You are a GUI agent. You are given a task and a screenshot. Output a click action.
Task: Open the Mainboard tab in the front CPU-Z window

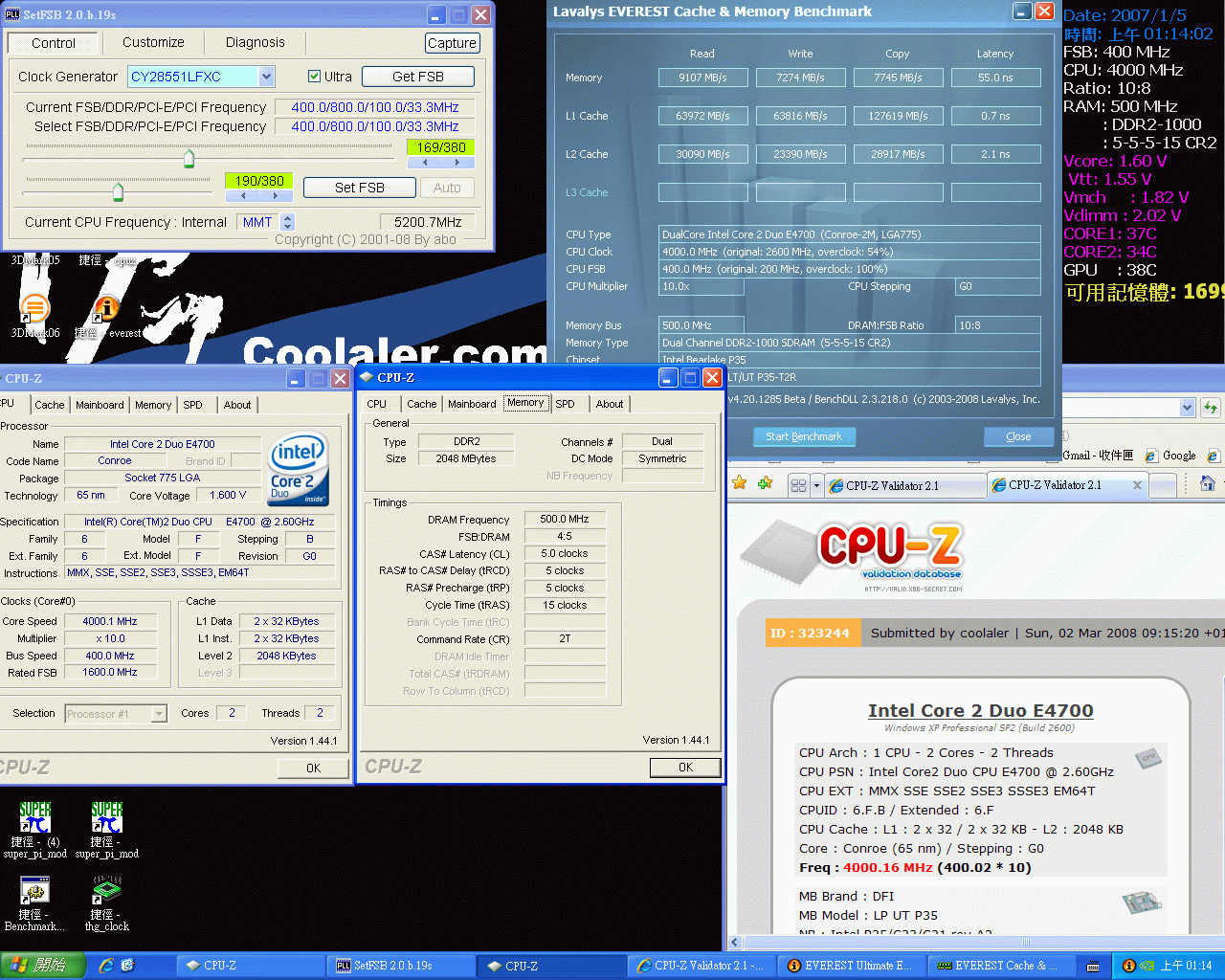pyautogui.click(x=472, y=404)
